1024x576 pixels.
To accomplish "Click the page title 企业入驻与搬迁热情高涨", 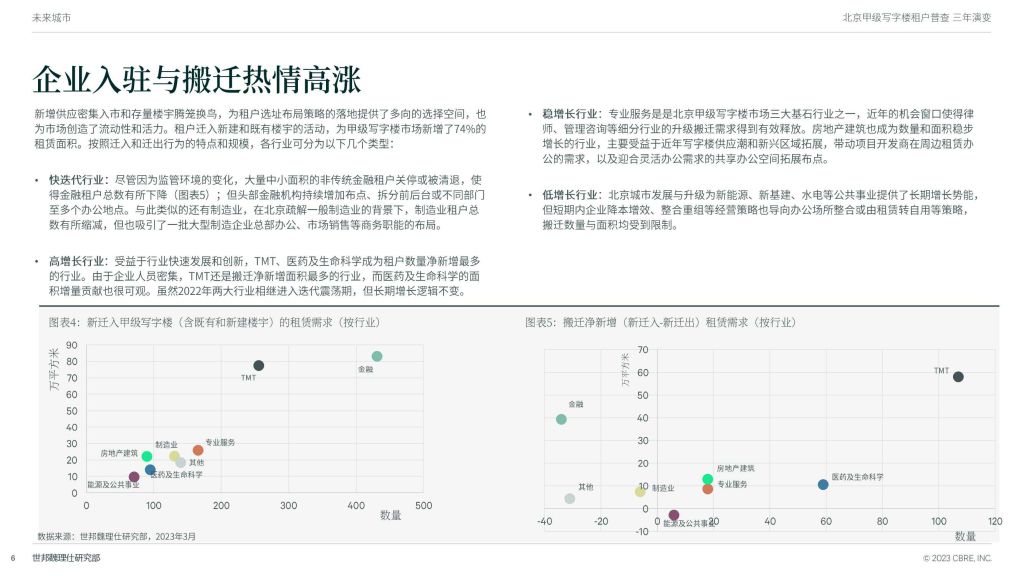I will [197, 80].
